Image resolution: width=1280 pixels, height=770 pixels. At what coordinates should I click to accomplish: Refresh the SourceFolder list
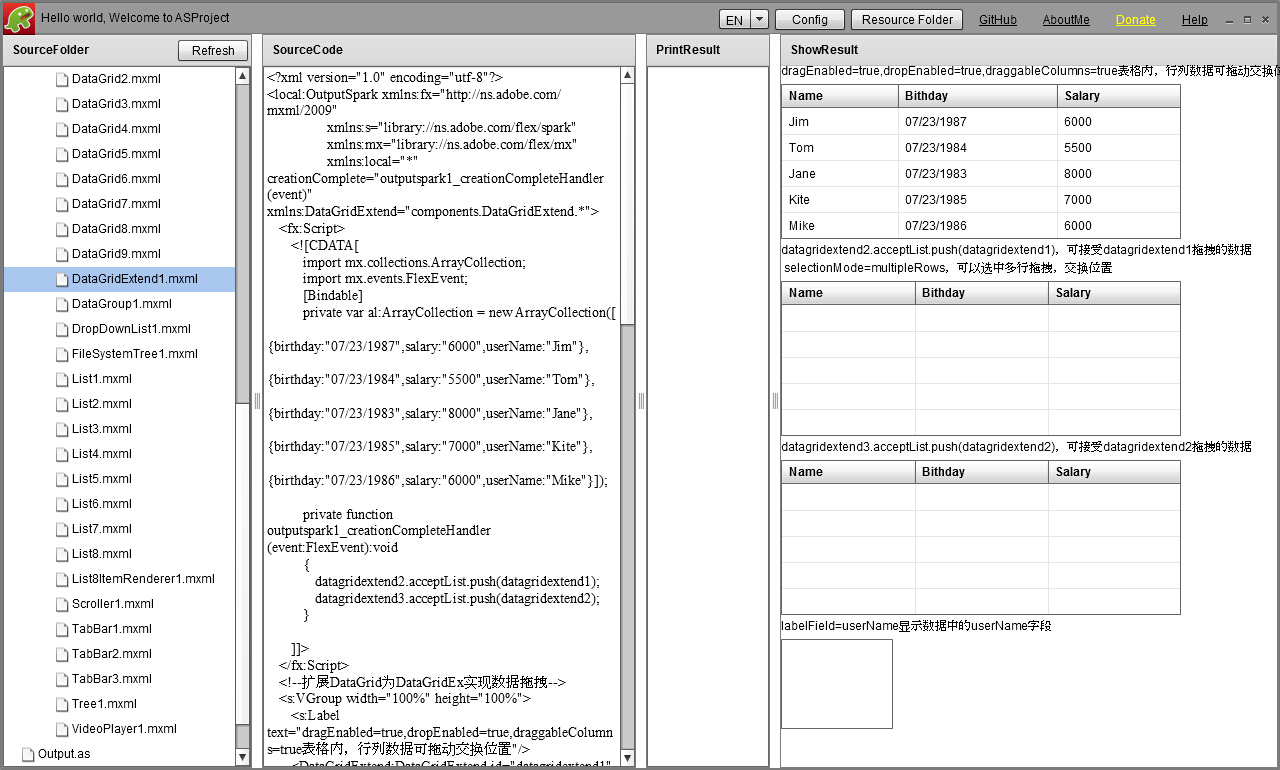pyautogui.click(x=213, y=51)
